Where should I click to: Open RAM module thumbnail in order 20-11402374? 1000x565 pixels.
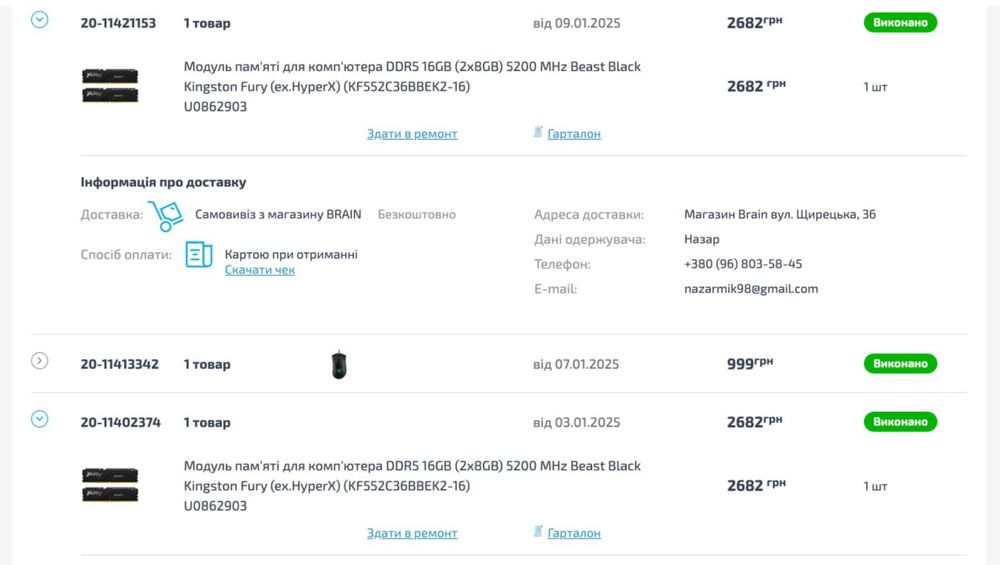click(x=110, y=485)
